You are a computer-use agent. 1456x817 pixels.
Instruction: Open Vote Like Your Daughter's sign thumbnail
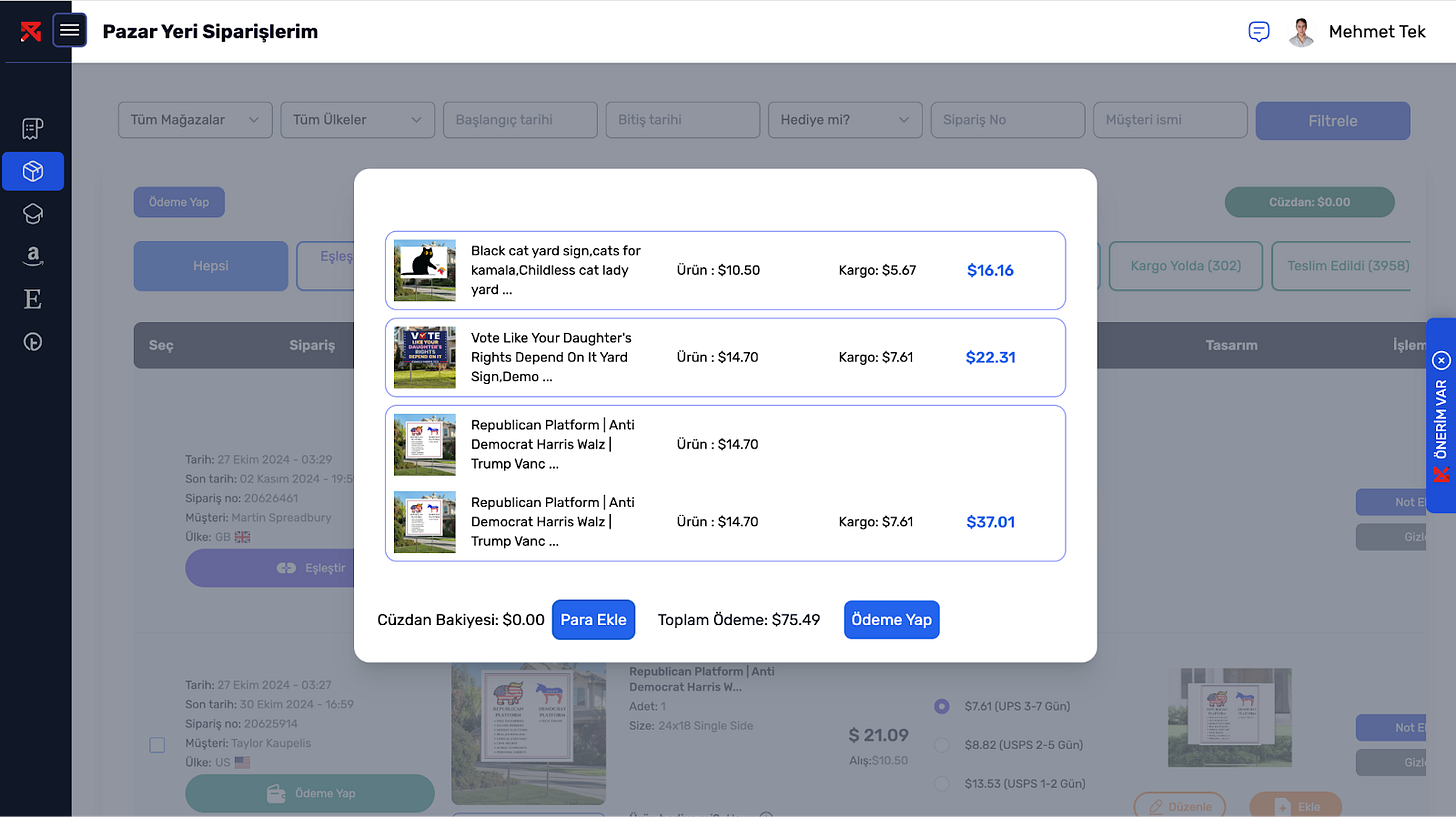pos(424,357)
